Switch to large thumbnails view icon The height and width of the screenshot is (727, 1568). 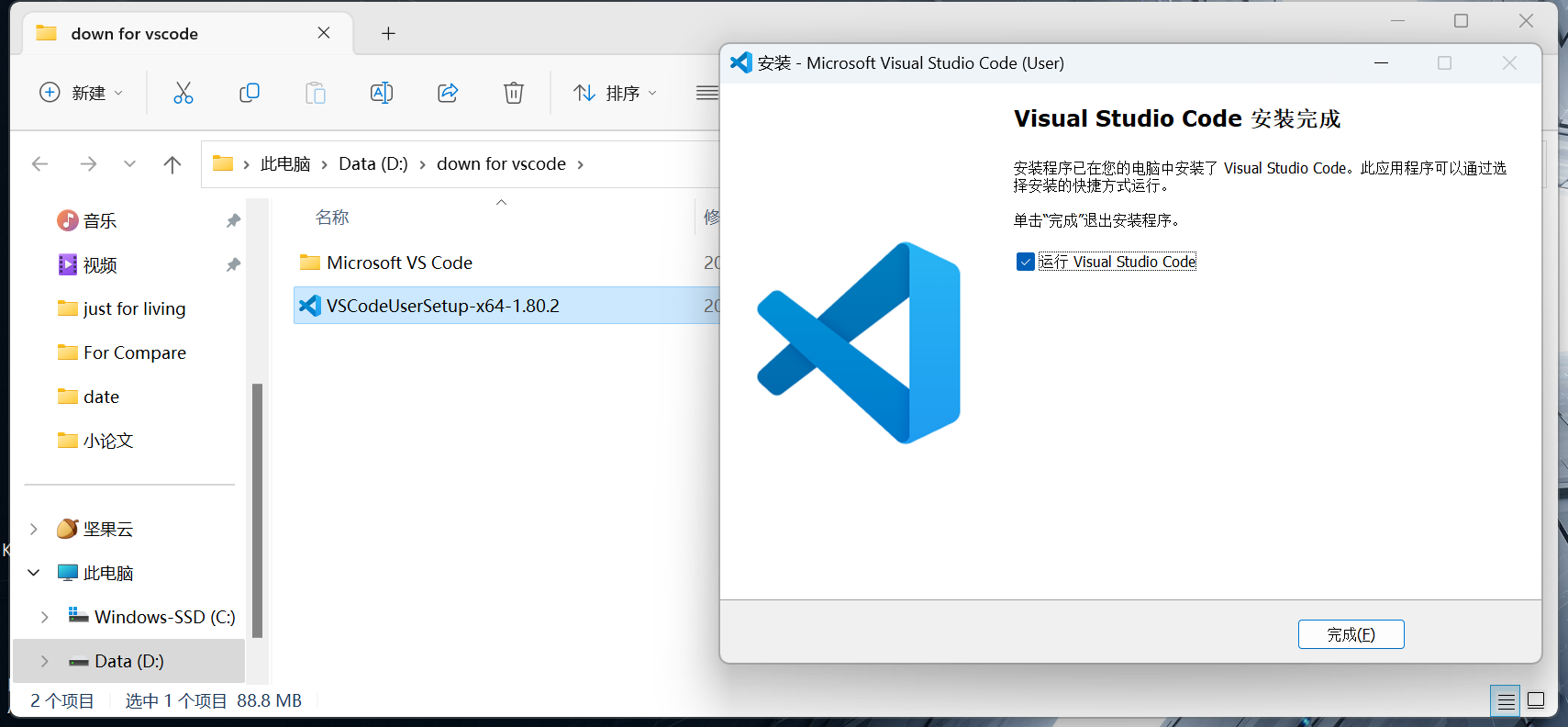(1536, 701)
